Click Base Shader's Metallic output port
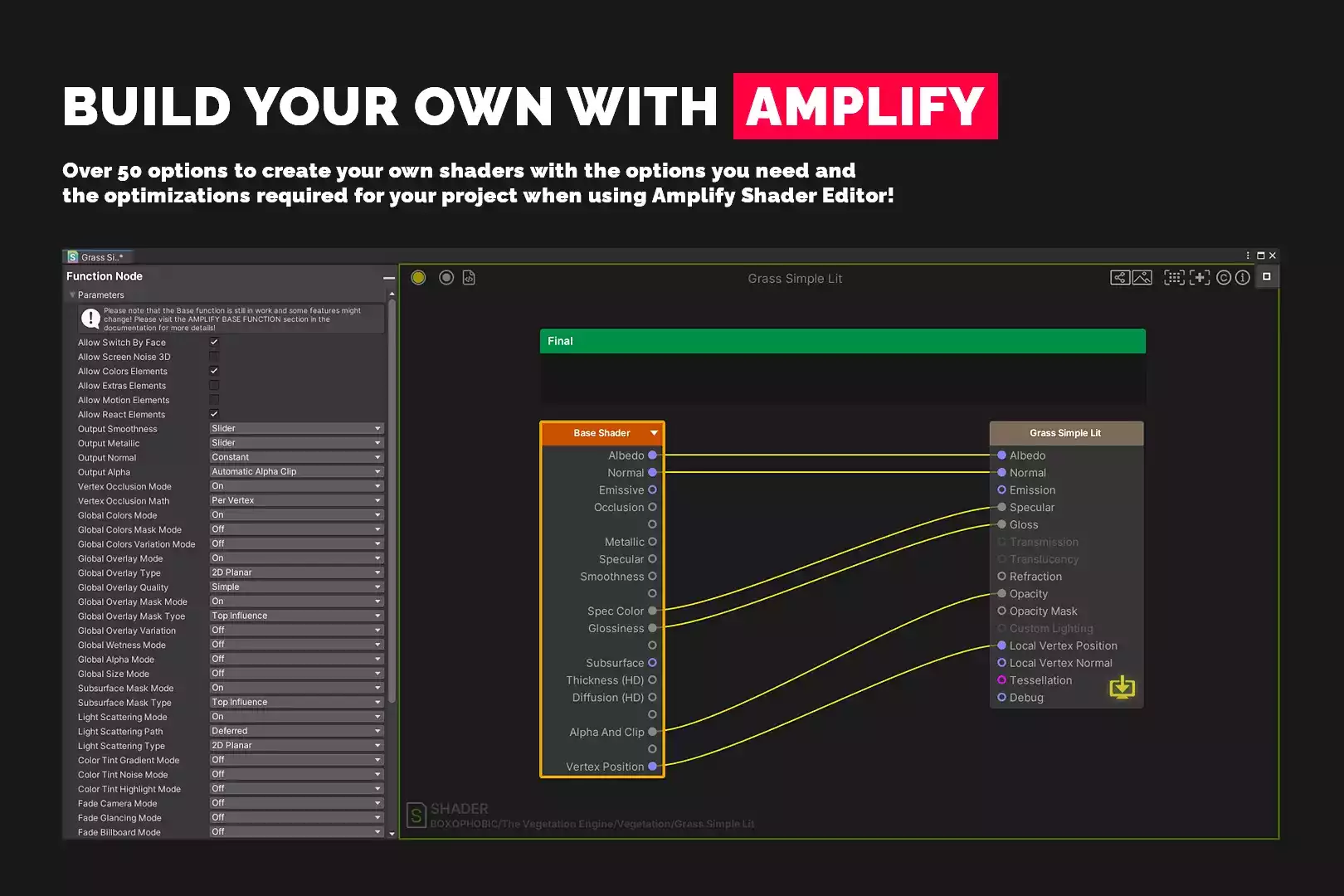1344x896 pixels. (x=652, y=542)
